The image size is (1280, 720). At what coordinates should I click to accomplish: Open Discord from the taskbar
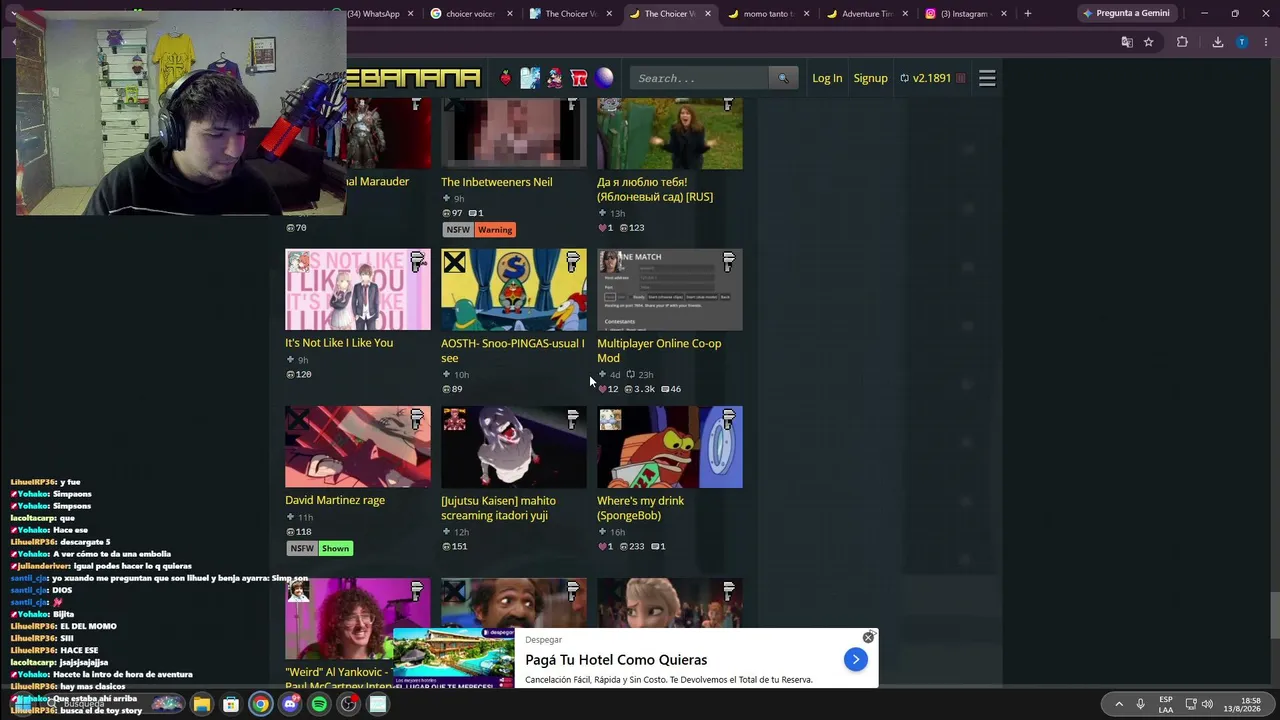[290, 704]
